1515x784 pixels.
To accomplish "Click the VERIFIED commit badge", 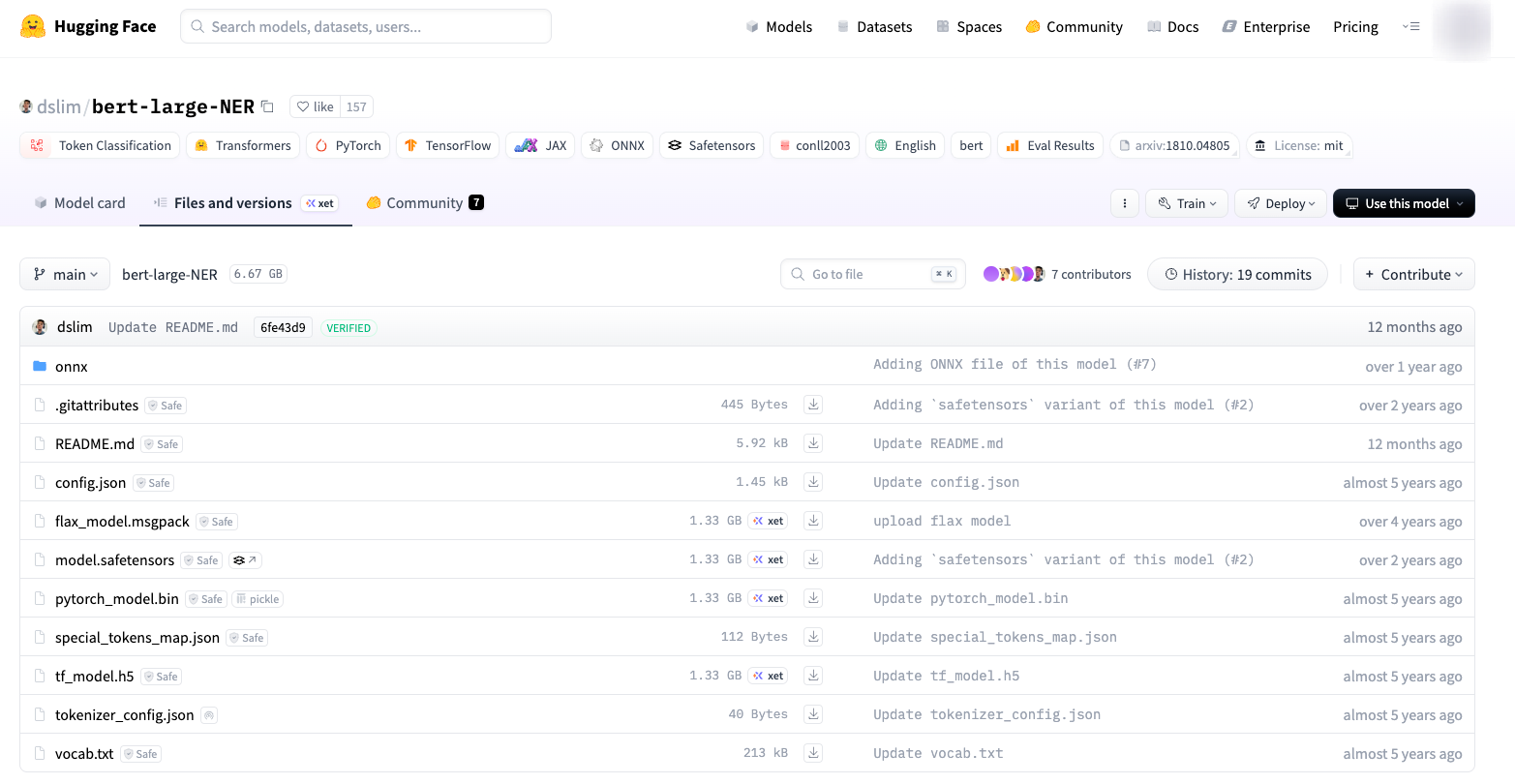I will coord(348,328).
